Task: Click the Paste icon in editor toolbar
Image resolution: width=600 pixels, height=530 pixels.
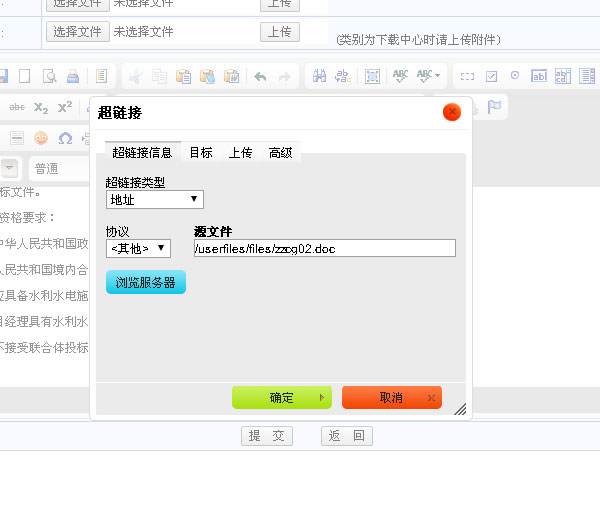Action: (x=183, y=76)
